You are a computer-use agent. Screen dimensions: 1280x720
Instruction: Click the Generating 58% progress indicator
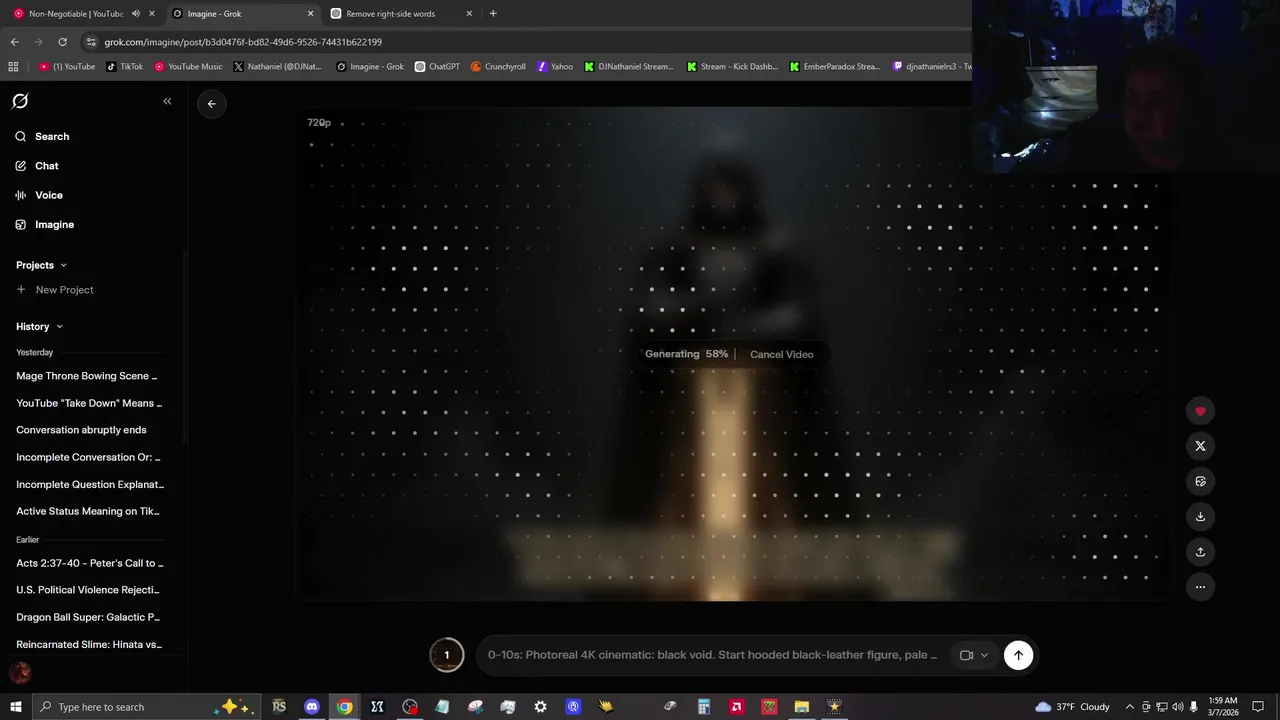[686, 354]
